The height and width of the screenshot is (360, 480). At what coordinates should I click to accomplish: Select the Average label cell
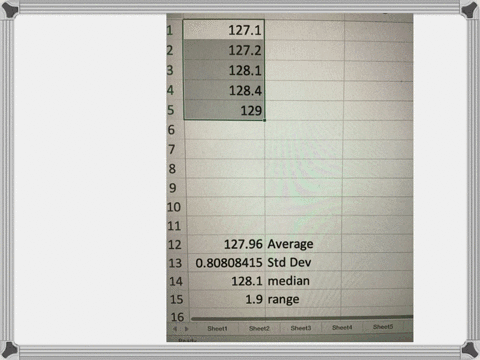303,244
